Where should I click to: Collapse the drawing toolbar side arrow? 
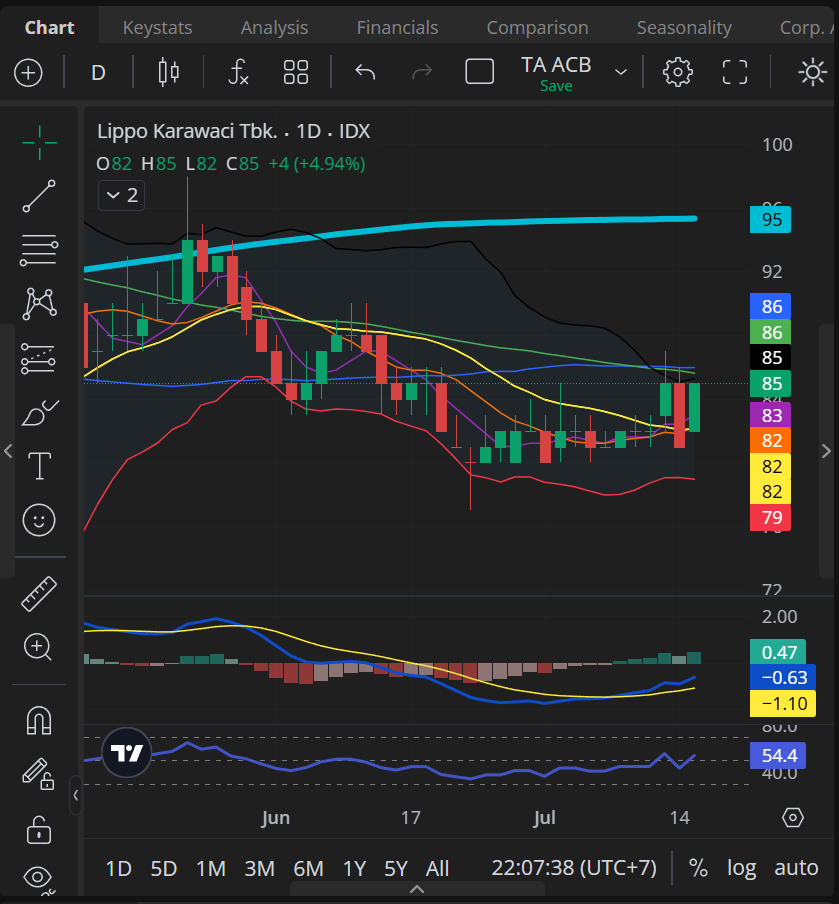(76, 796)
